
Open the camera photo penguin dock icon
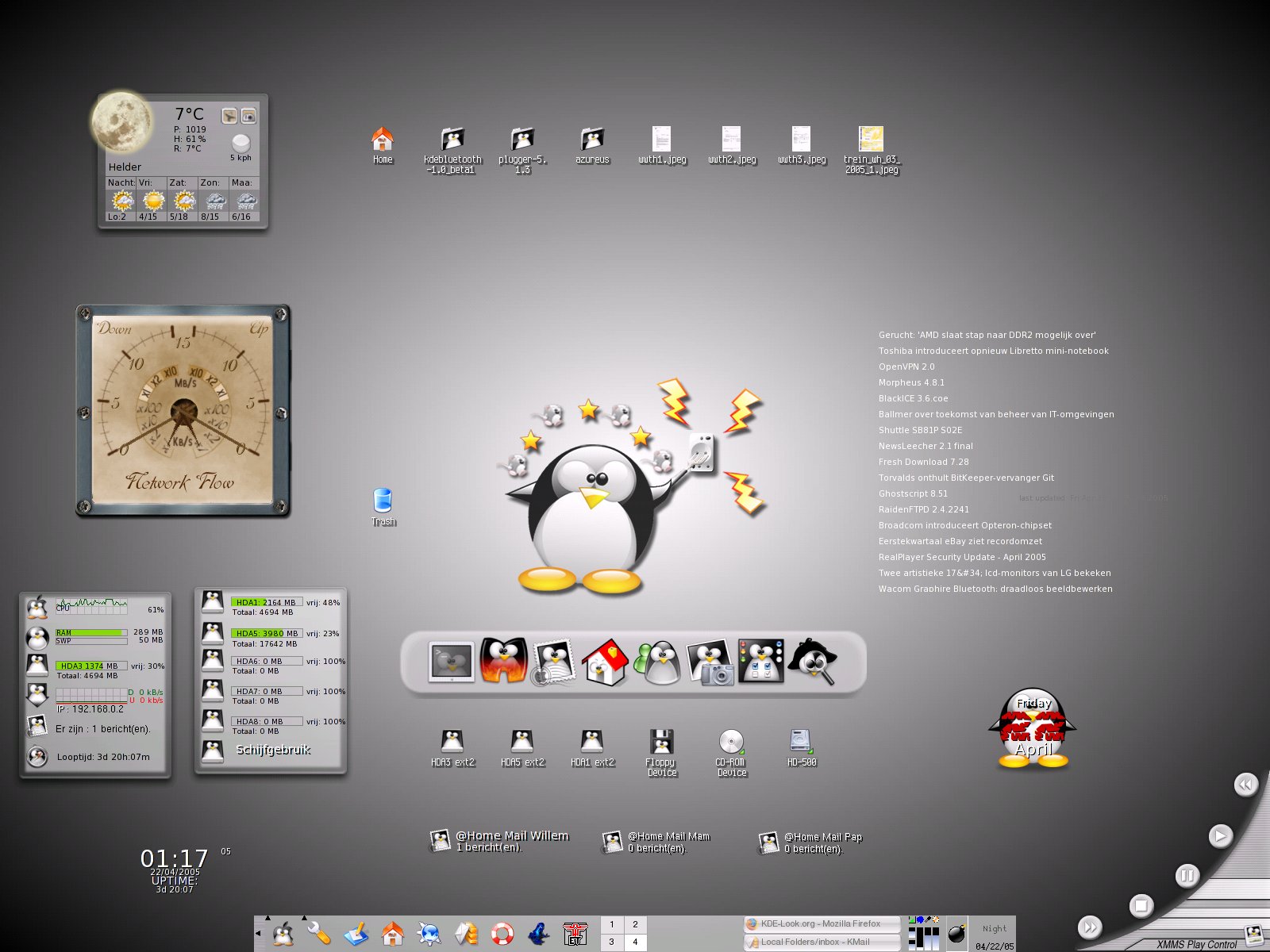pyautogui.click(x=709, y=662)
